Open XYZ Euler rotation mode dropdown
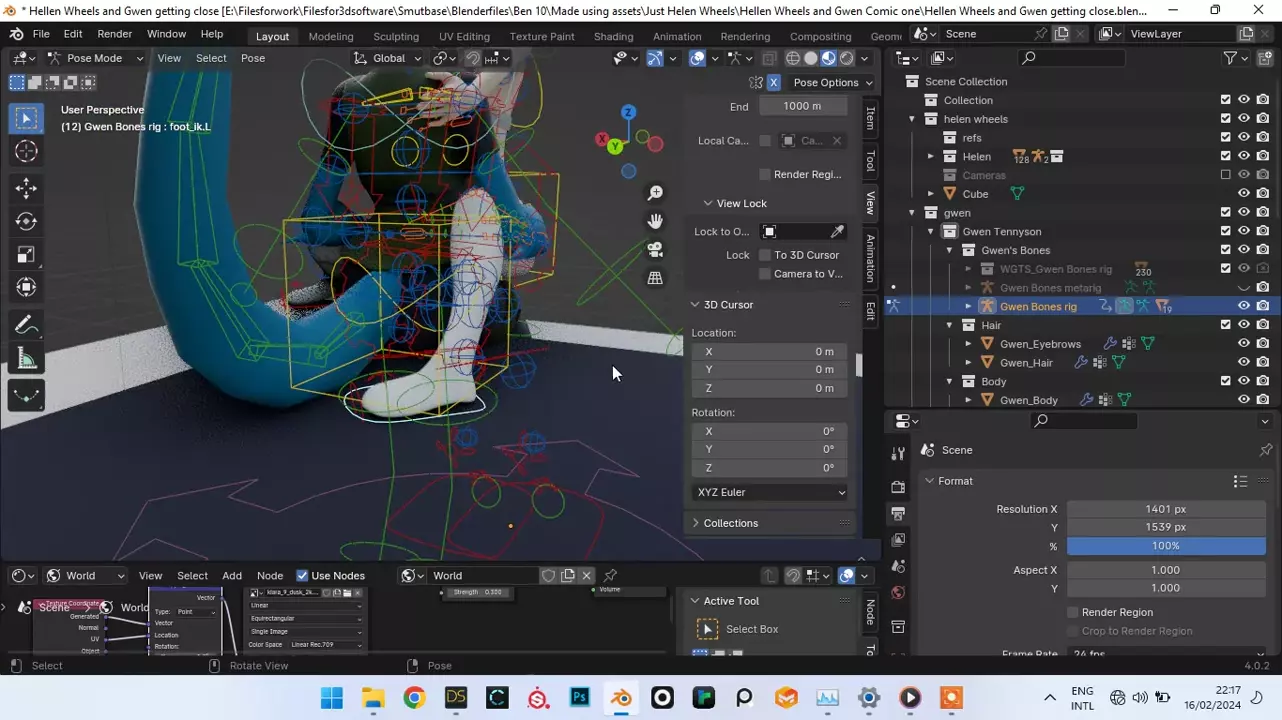Image resolution: width=1282 pixels, height=720 pixels. coord(770,493)
